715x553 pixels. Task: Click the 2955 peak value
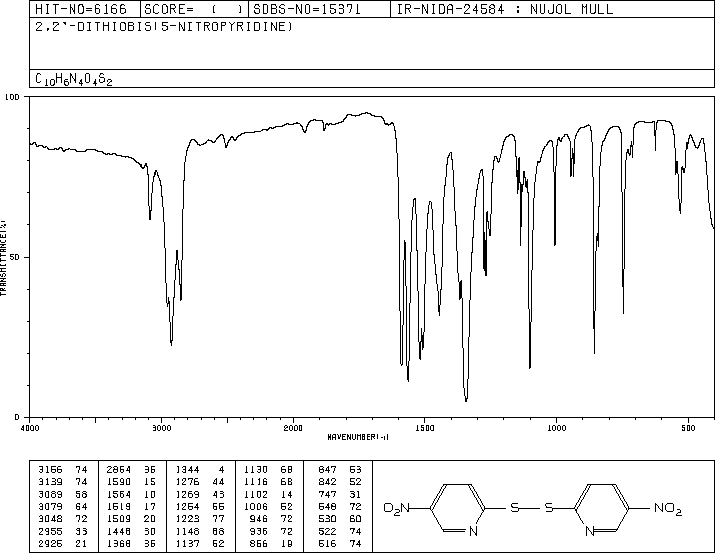[x=50, y=531]
